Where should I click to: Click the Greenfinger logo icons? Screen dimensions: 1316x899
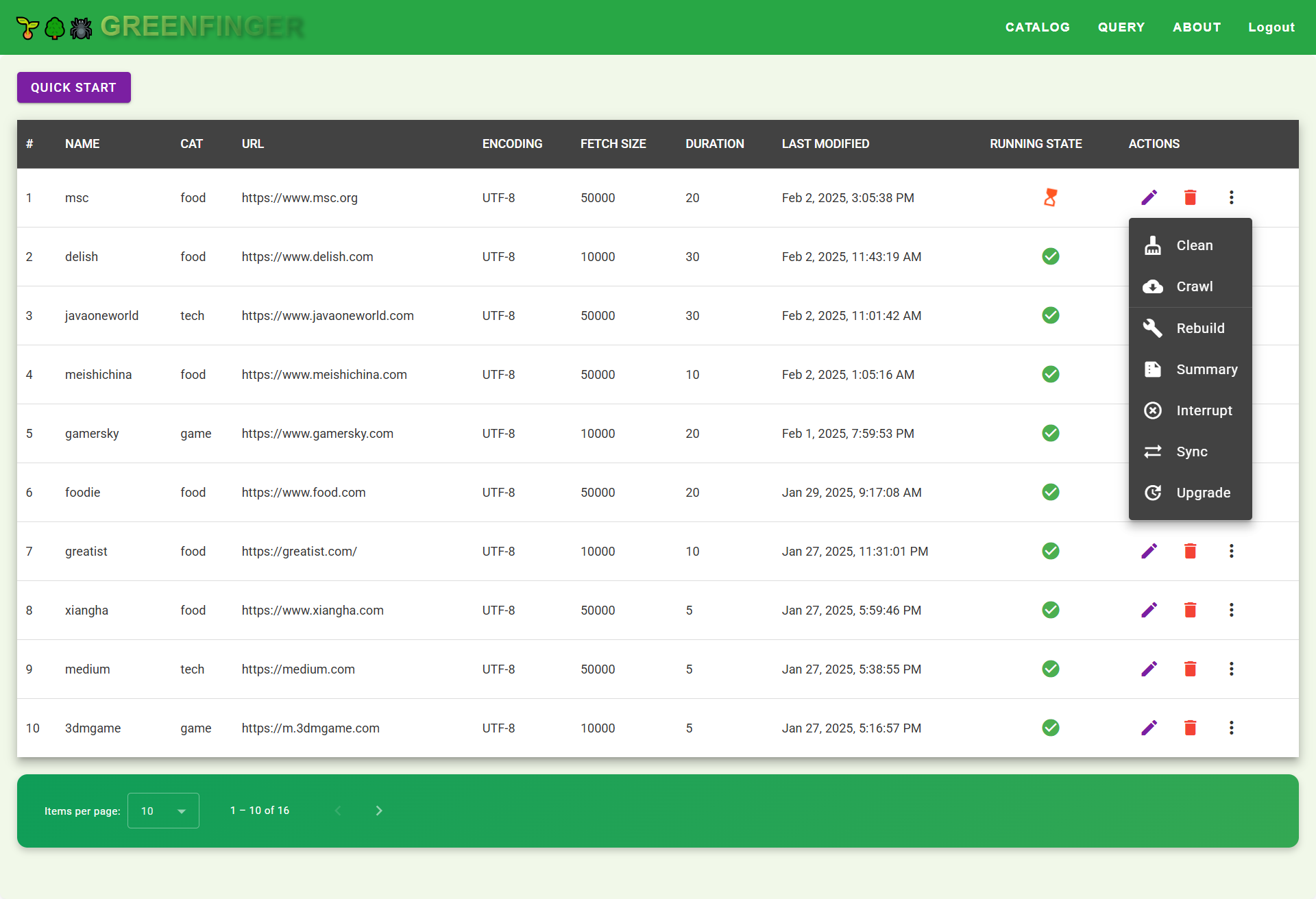point(54,28)
